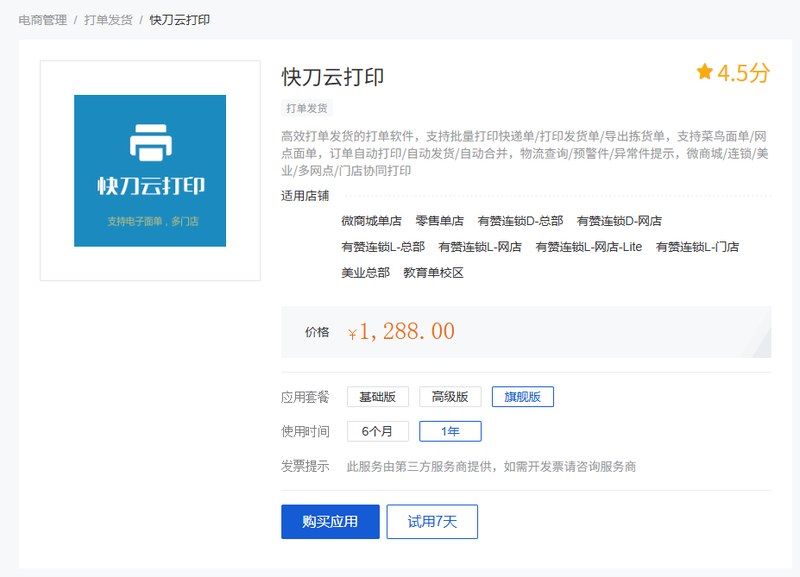Screen dimensions: 800x577
Task: Click 有赞连锁L-网店 store type
Action: coord(480,247)
